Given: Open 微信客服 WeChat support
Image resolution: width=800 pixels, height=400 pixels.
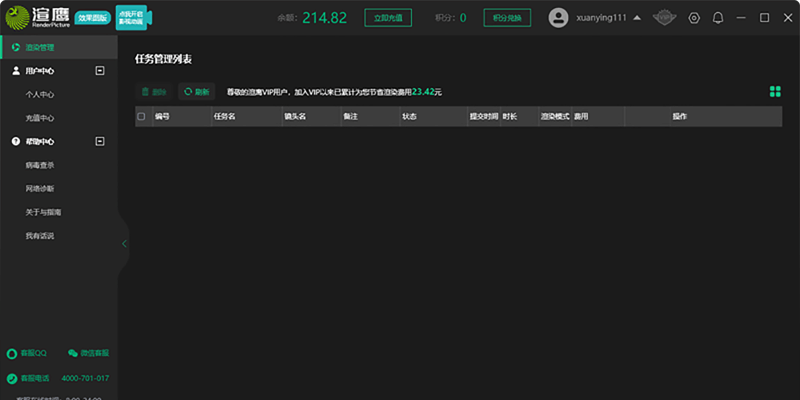Looking at the screenshot, I should coord(88,353).
